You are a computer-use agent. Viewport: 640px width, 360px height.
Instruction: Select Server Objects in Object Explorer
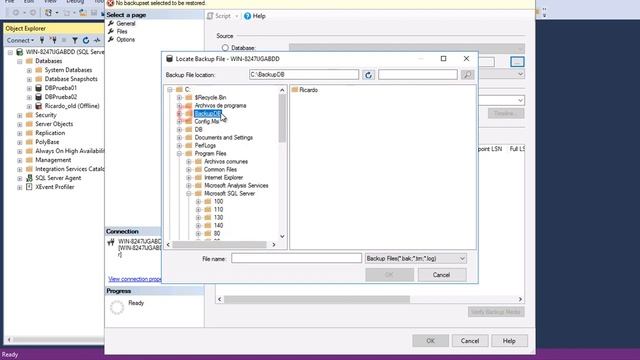point(54,124)
